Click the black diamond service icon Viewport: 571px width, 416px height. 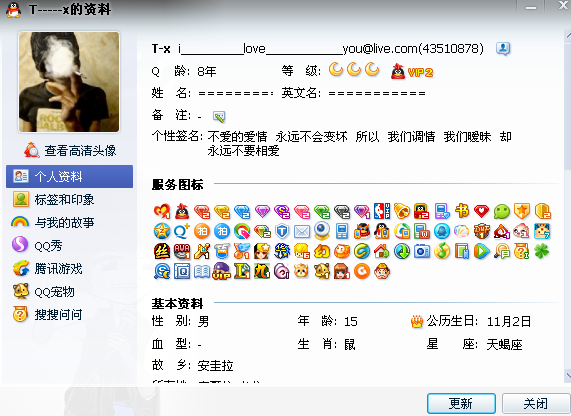(342, 211)
